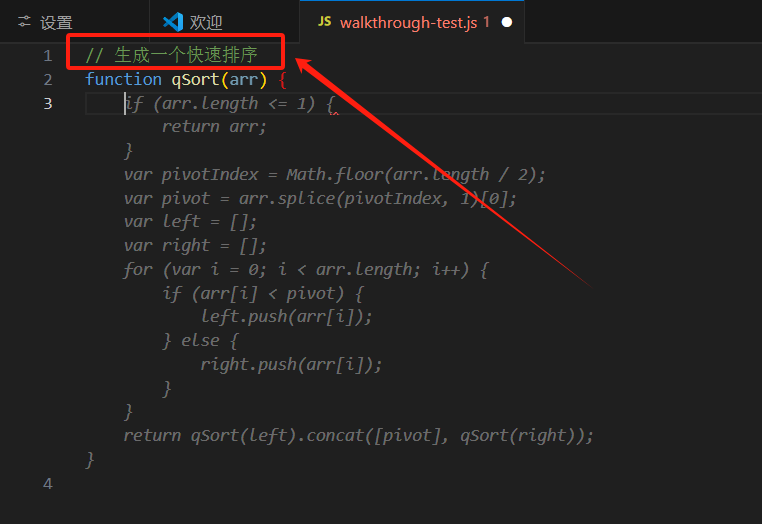762x524 pixels.
Task: Click suggested 'var left = [];' line
Action: point(190,222)
